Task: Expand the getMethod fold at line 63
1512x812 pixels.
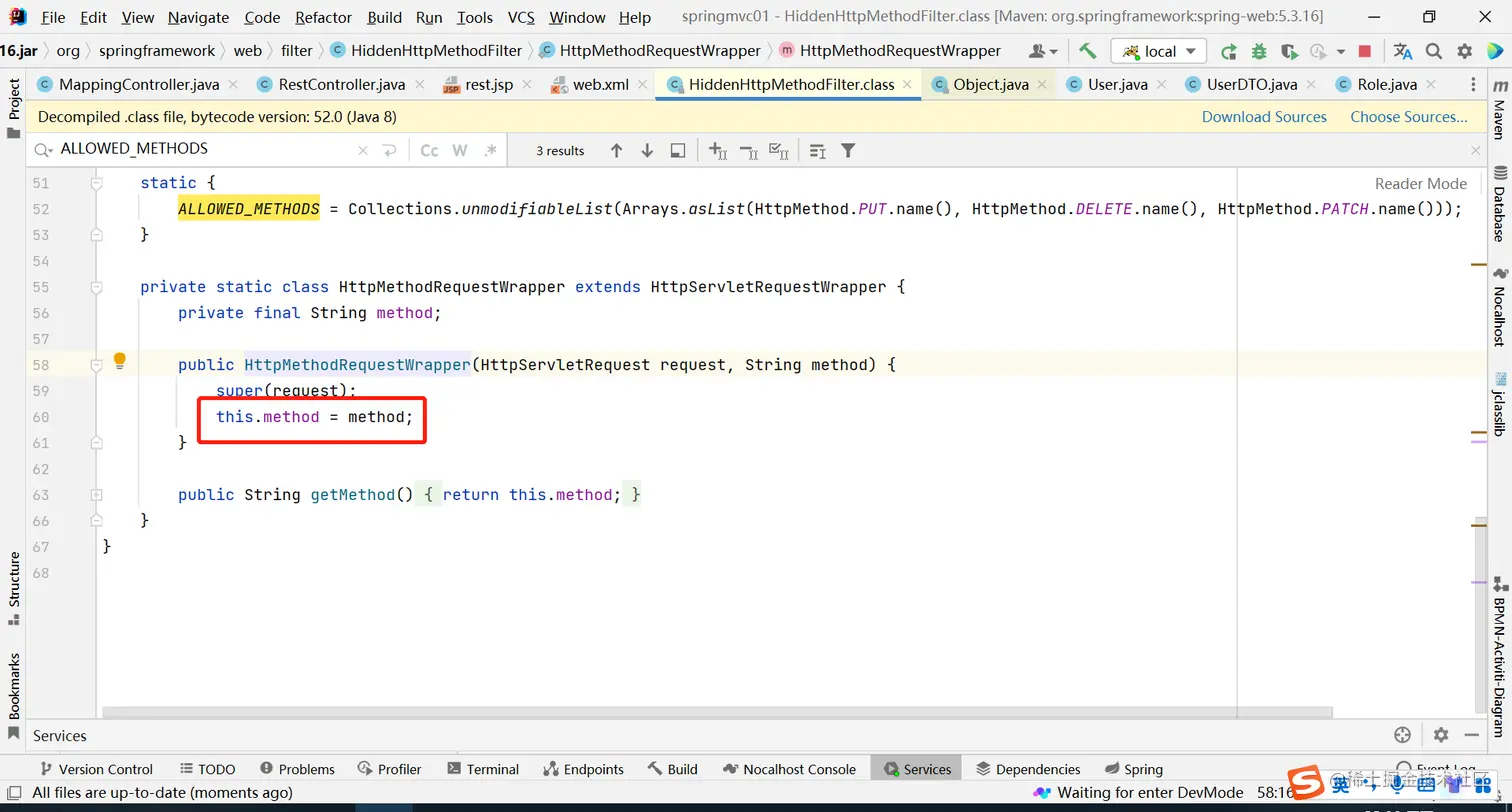Action: point(97,495)
